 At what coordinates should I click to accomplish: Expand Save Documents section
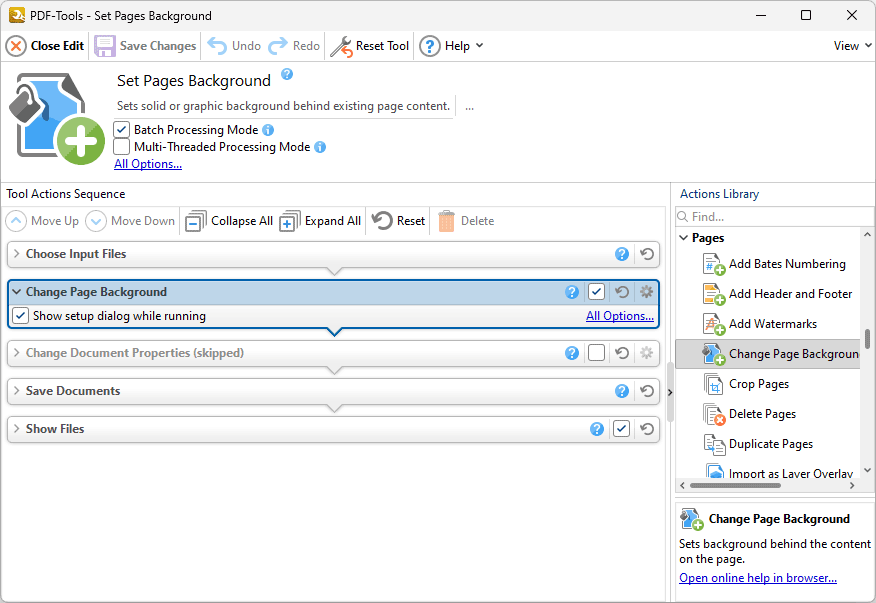coord(17,391)
